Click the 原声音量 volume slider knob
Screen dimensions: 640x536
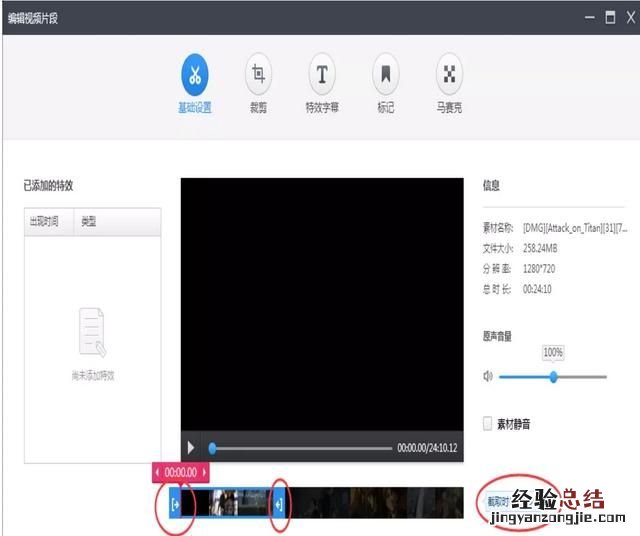coord(553,377)
